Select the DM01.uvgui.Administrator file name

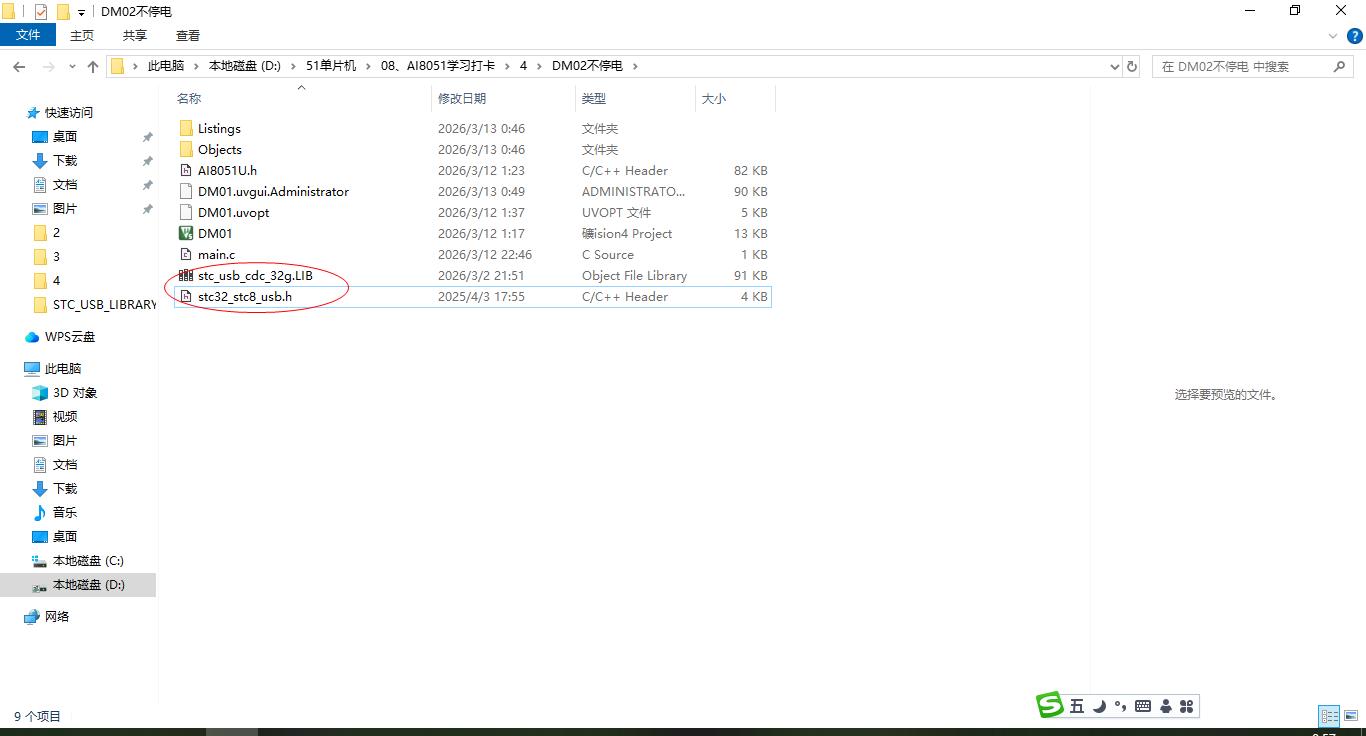point(273,191)
